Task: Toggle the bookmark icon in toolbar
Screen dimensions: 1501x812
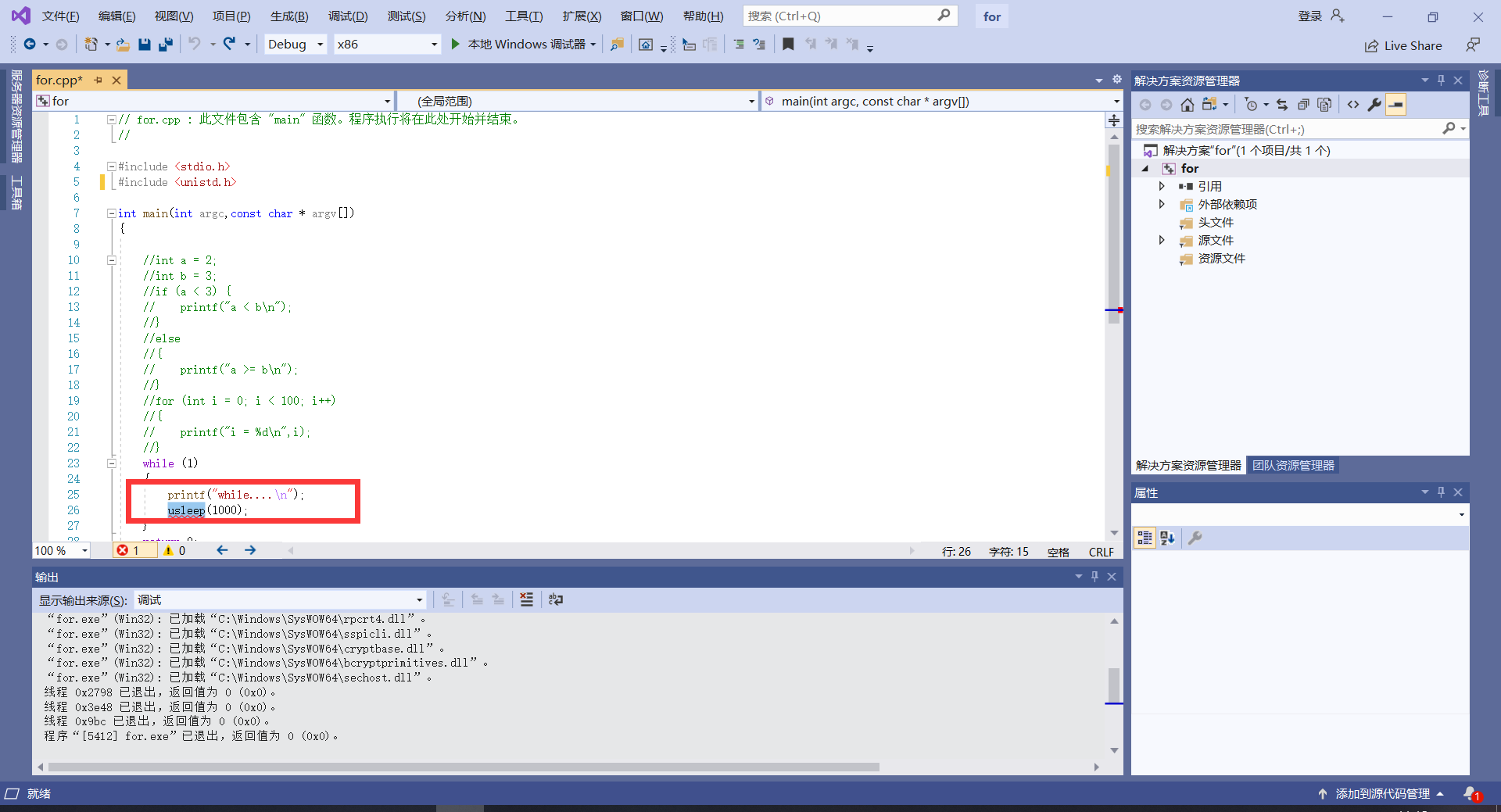Action: (788, 45)
